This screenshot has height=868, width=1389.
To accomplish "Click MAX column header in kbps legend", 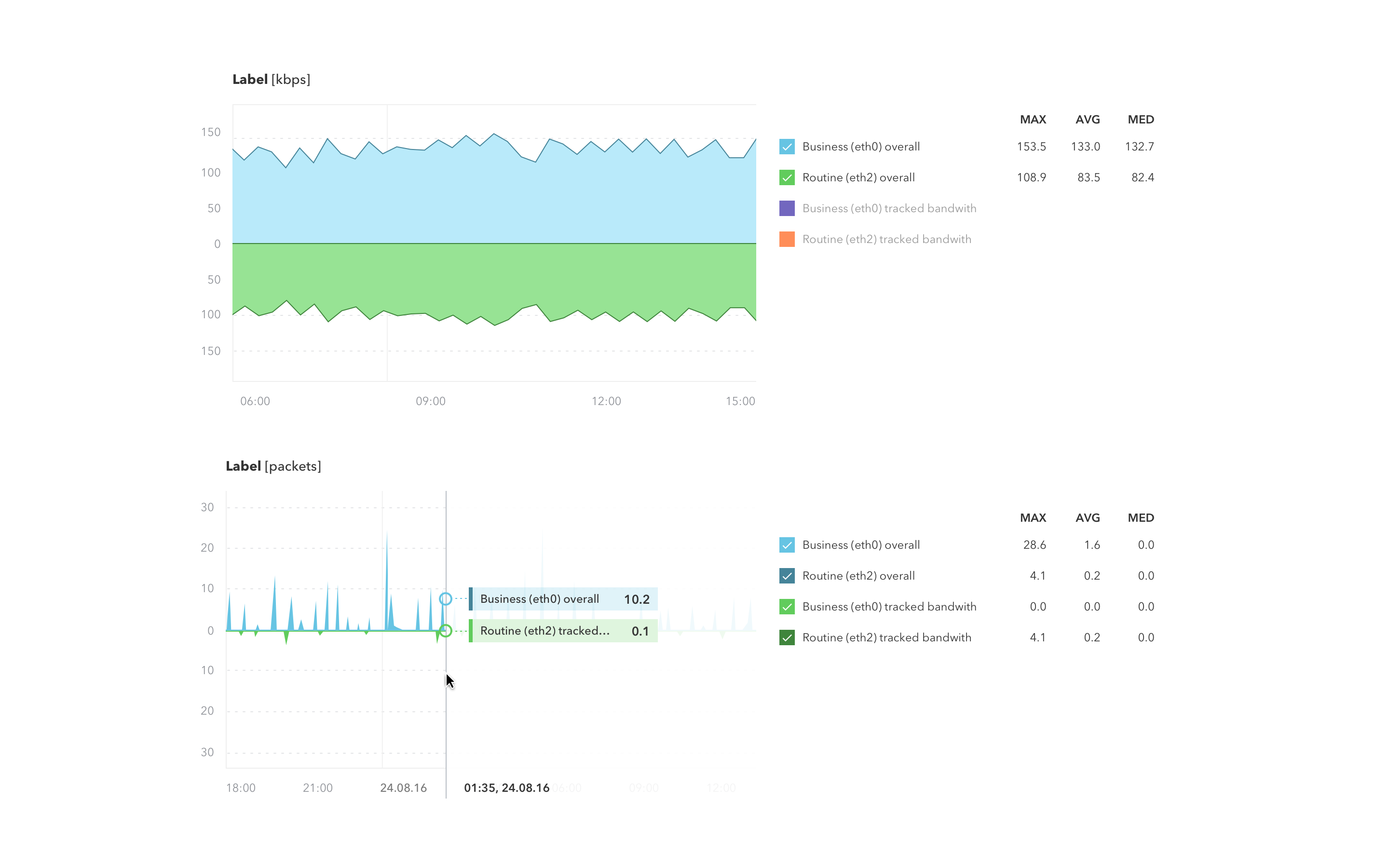I will pyautogui.click(x=1033, y=120).
